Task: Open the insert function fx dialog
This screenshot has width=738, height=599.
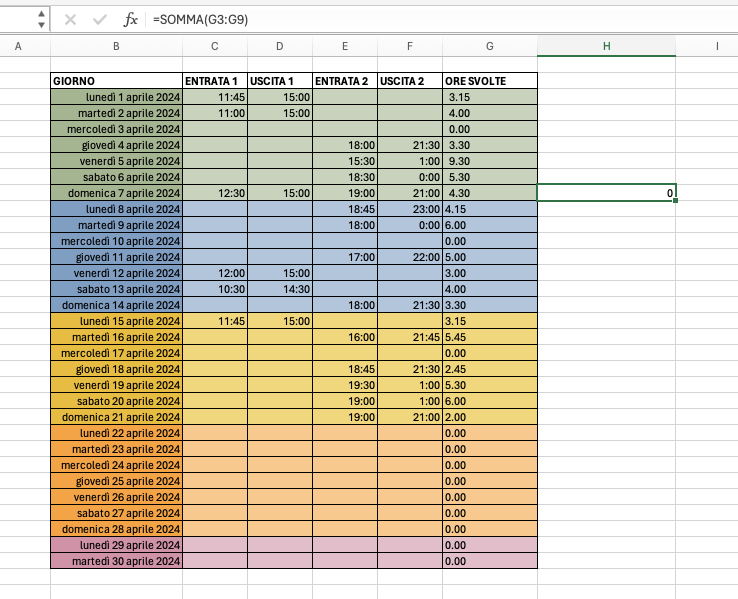Action: (x=130, y=20)
